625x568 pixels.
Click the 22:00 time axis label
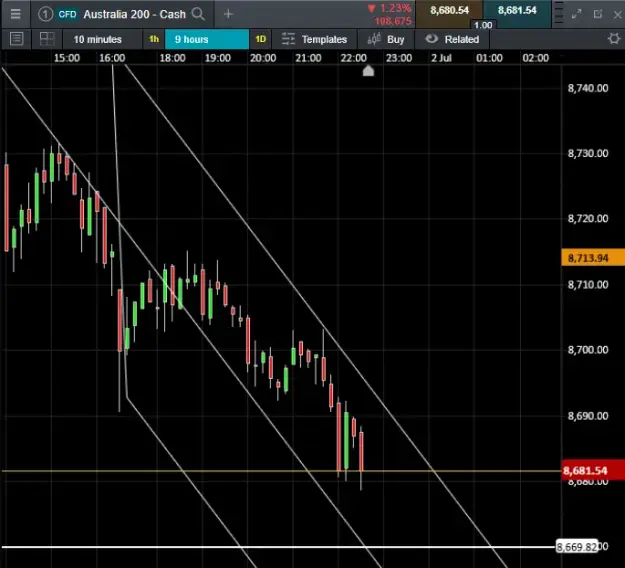[353, 58]
